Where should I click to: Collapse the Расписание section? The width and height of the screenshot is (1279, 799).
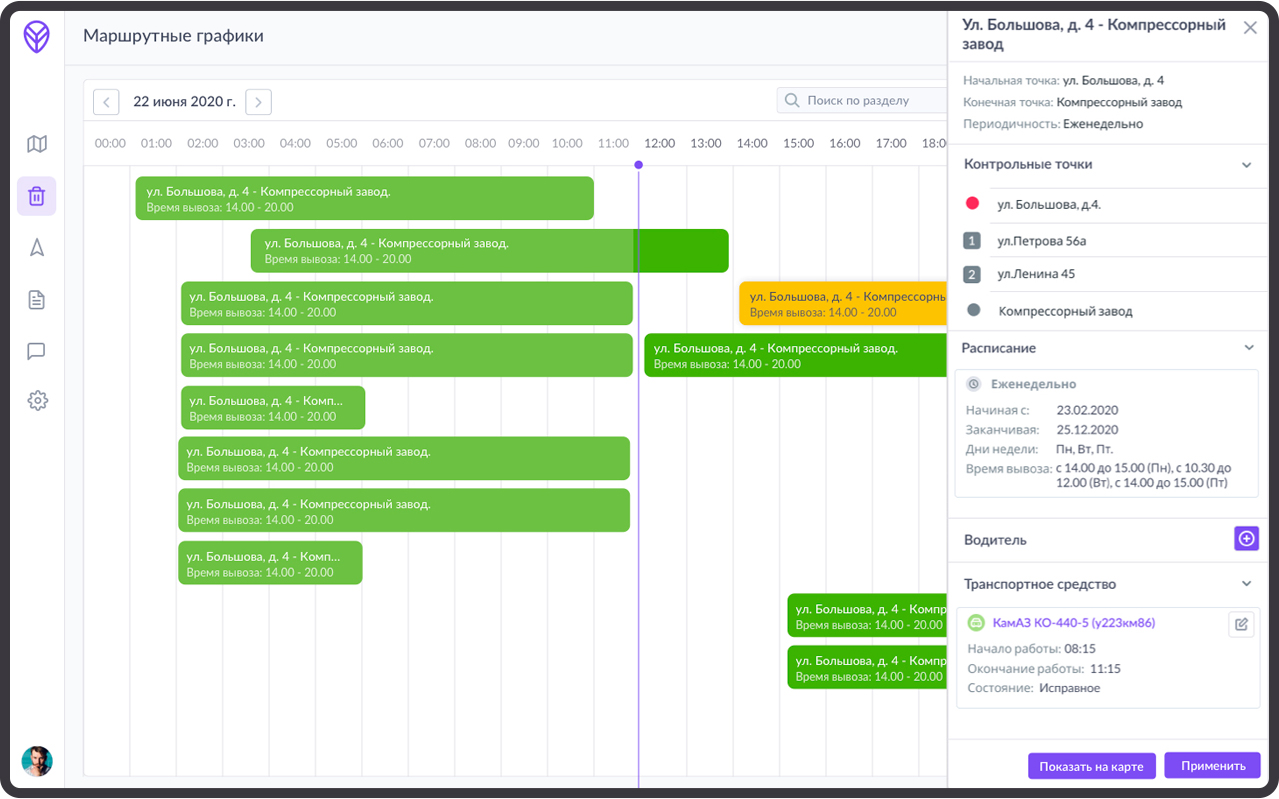(x=1248, y=348)
